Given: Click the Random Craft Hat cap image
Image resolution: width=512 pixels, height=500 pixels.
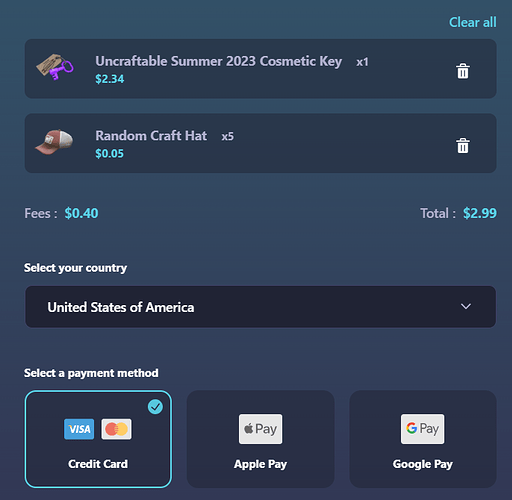Looking at the screenshot, I should click(x=54, y=142).
